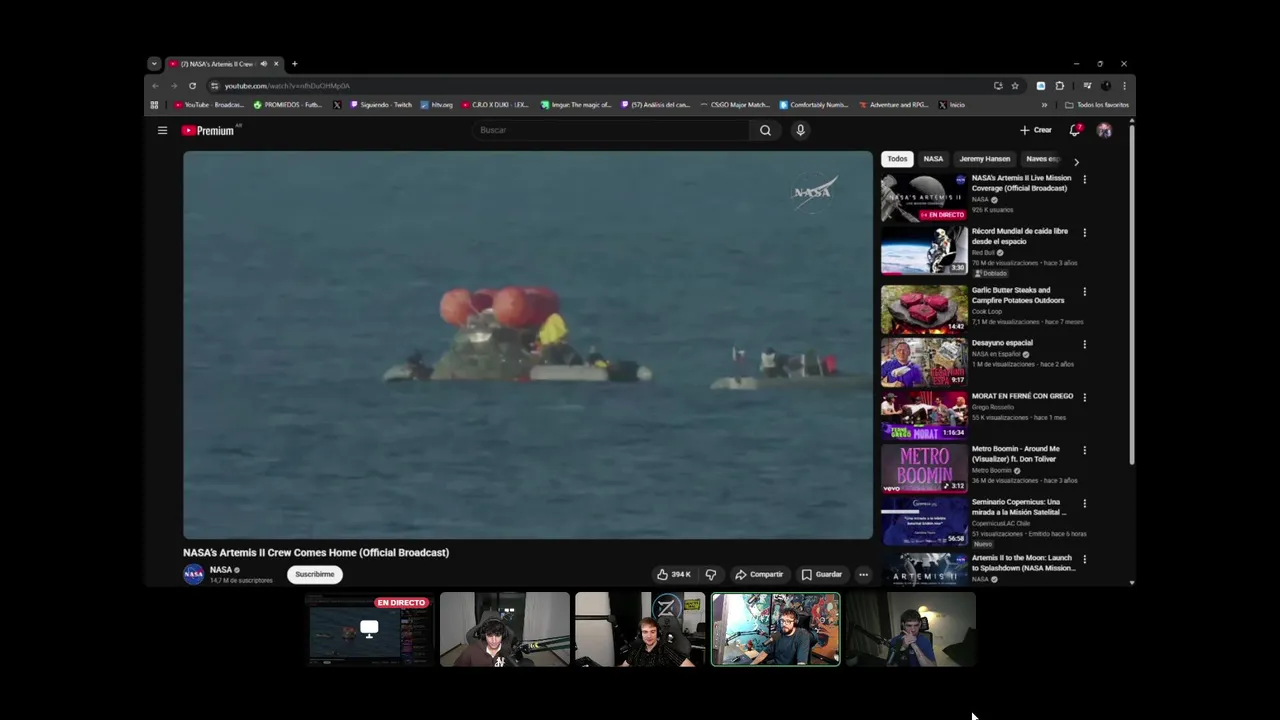Click the Artemis II to the Moon: Launch title
This screenshot has width=1280, height=720.
click(1023, 563)
